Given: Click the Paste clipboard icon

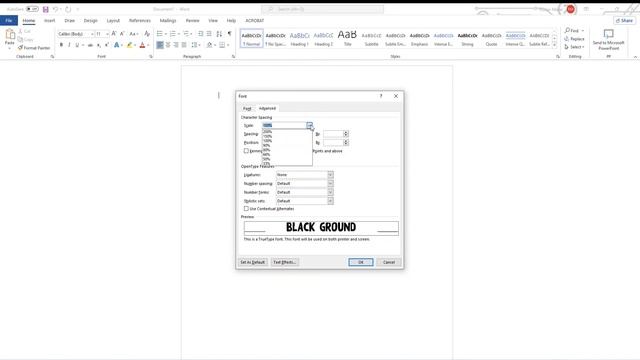Looking at the screenshot, I should [x=9, y=35].
